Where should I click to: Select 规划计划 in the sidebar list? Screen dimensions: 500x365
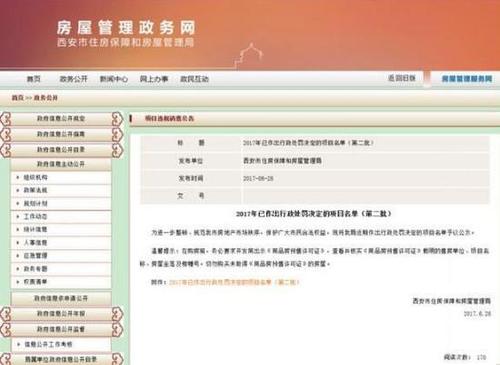(35, 203)
